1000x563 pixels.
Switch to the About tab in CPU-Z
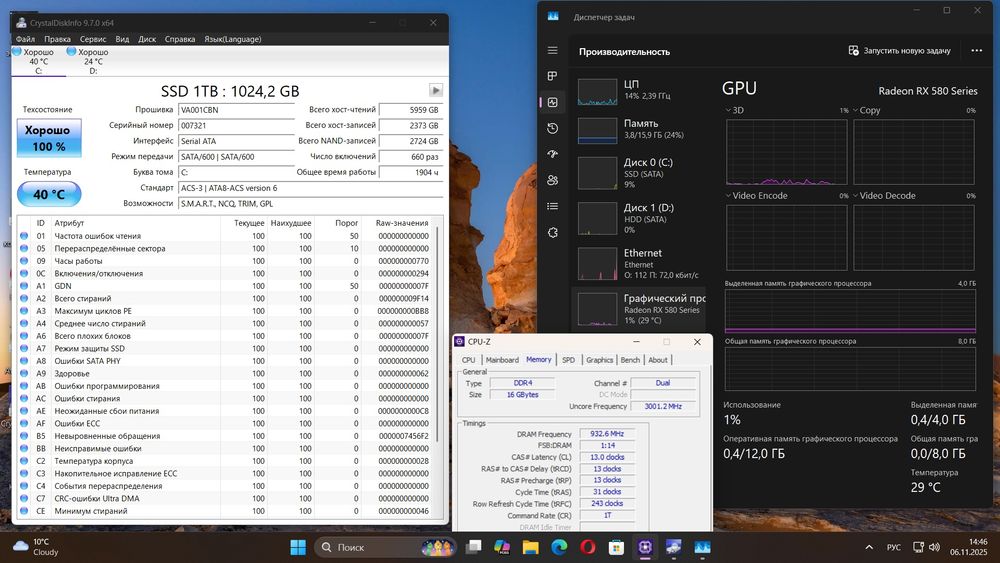click(658, 360)
